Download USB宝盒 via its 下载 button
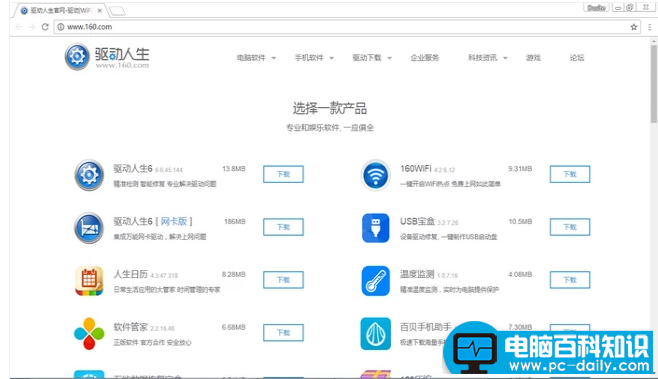This screenshot has height=379, width=658. click(570, 227)
